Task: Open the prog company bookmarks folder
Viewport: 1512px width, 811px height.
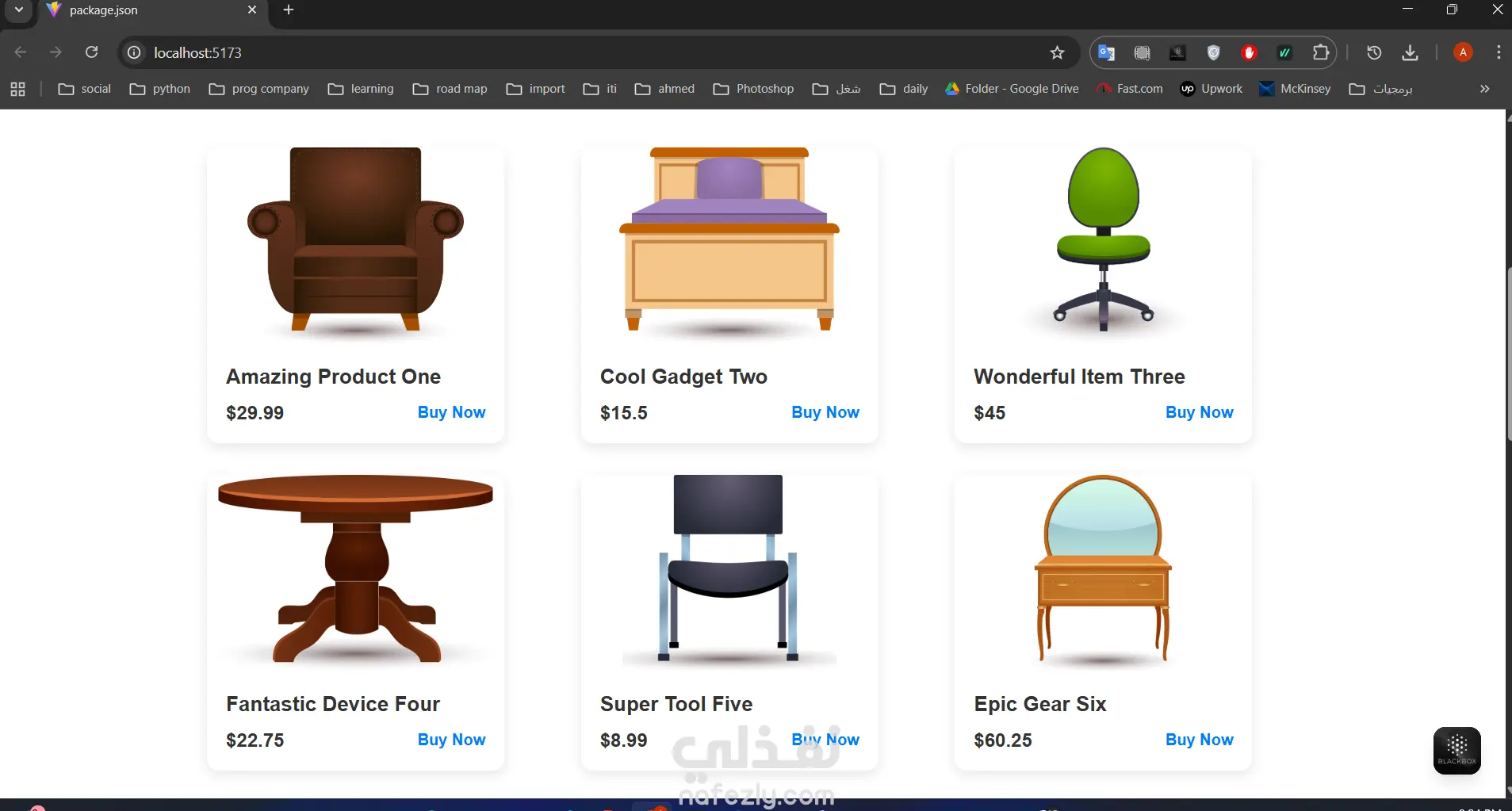Action: click(x=259, y=89)
